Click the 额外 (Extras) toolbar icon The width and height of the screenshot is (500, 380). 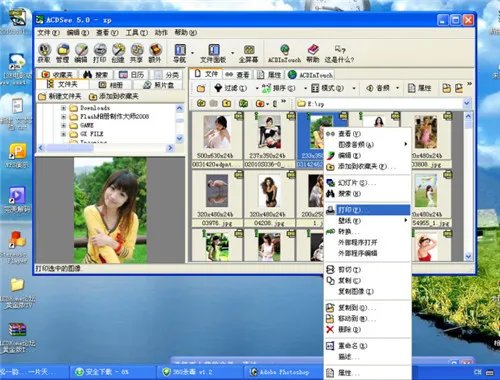click(x=154, y=53)
